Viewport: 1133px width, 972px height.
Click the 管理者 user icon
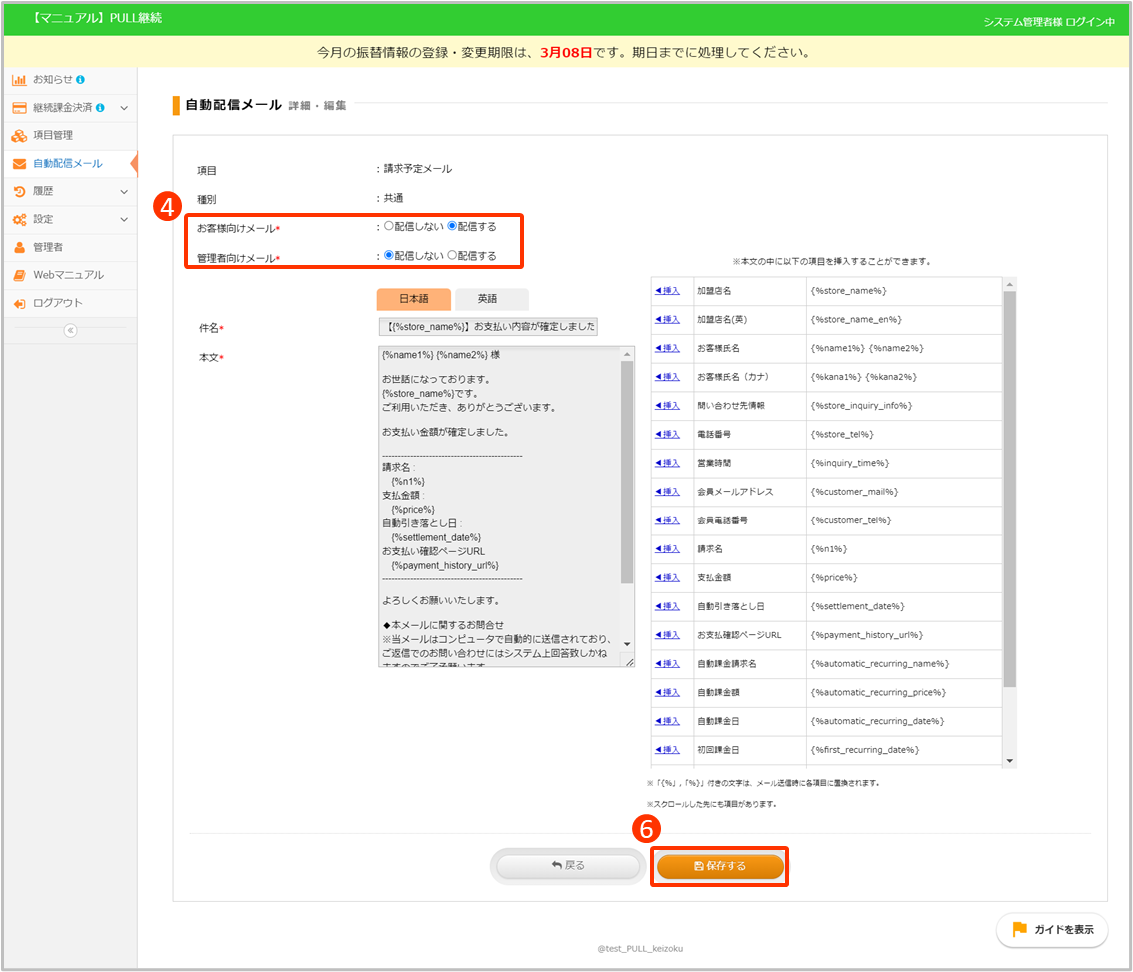point(19,247)
